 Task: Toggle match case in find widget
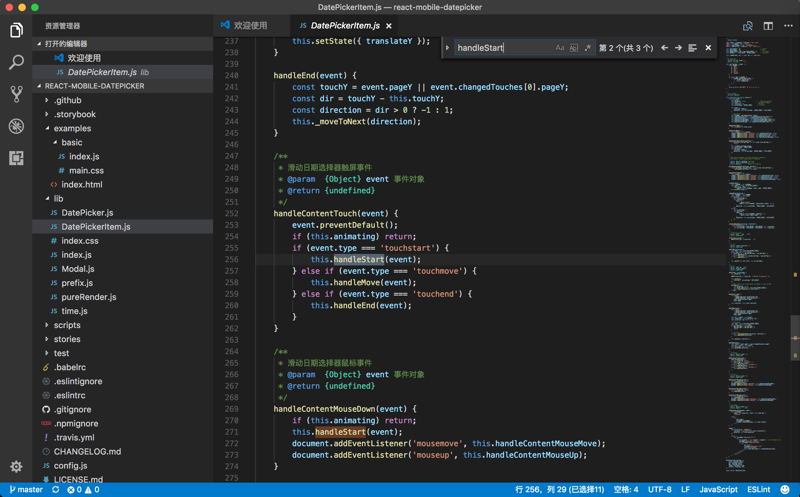tap(560, 48)
